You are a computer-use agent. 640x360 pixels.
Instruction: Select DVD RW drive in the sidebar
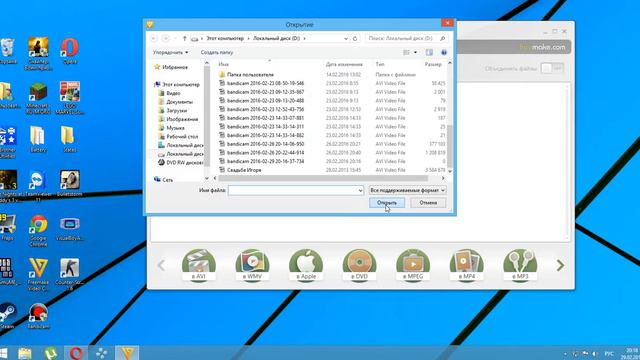[180, 162]
